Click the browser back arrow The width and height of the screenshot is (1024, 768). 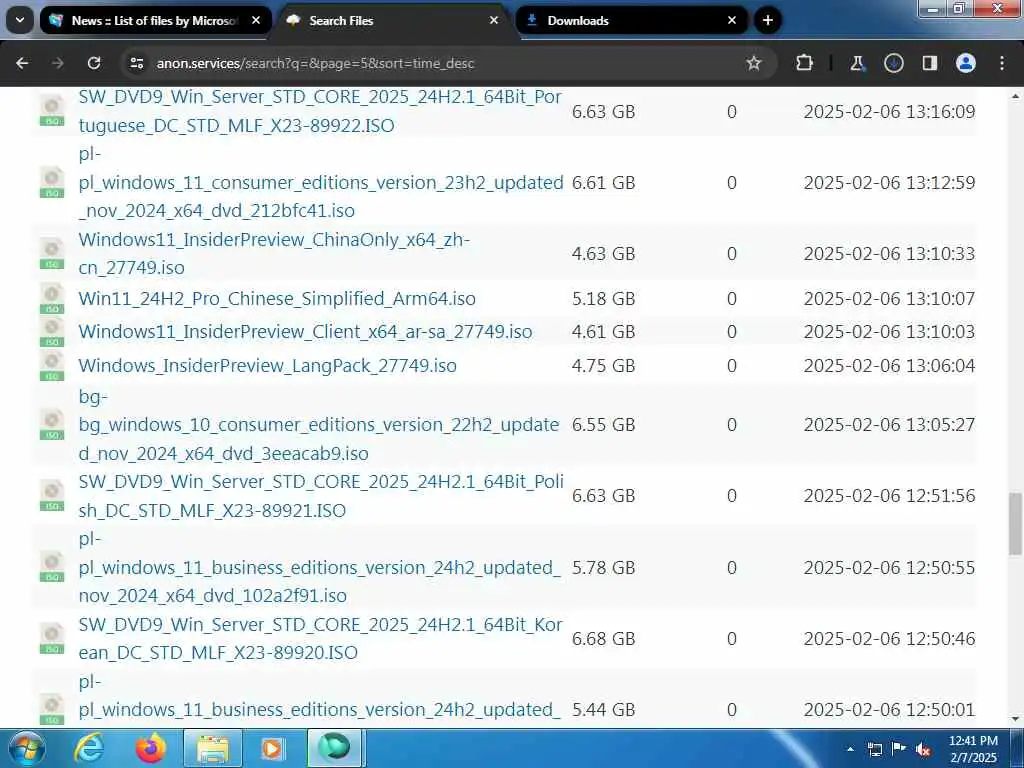(22, 63)
